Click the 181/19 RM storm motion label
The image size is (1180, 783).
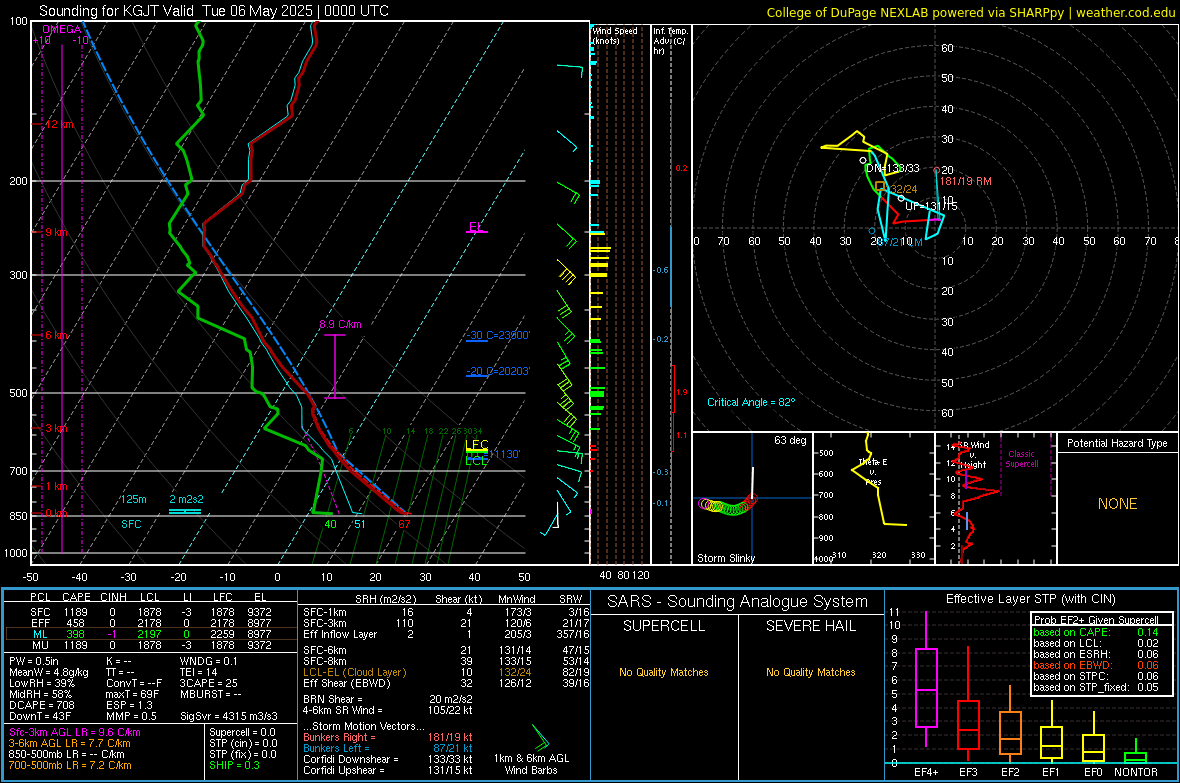[966, 181]
